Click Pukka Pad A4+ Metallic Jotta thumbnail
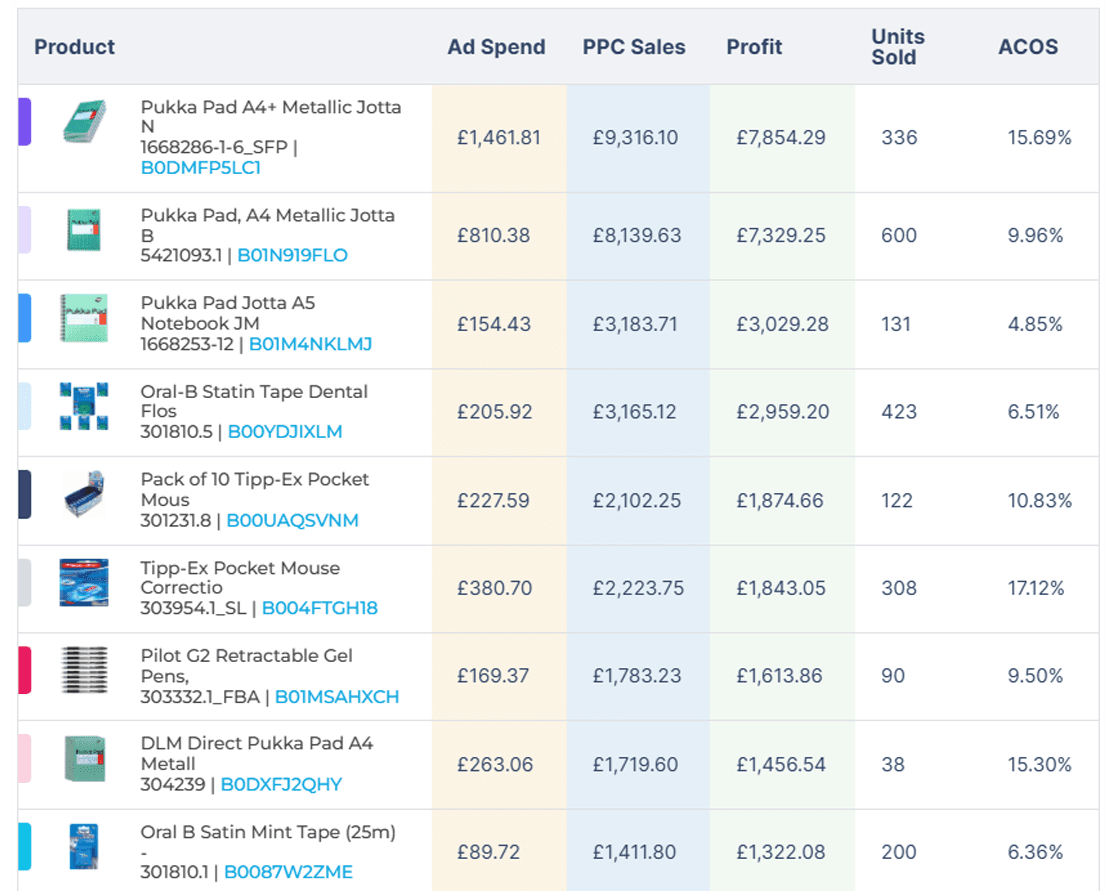 84,121
